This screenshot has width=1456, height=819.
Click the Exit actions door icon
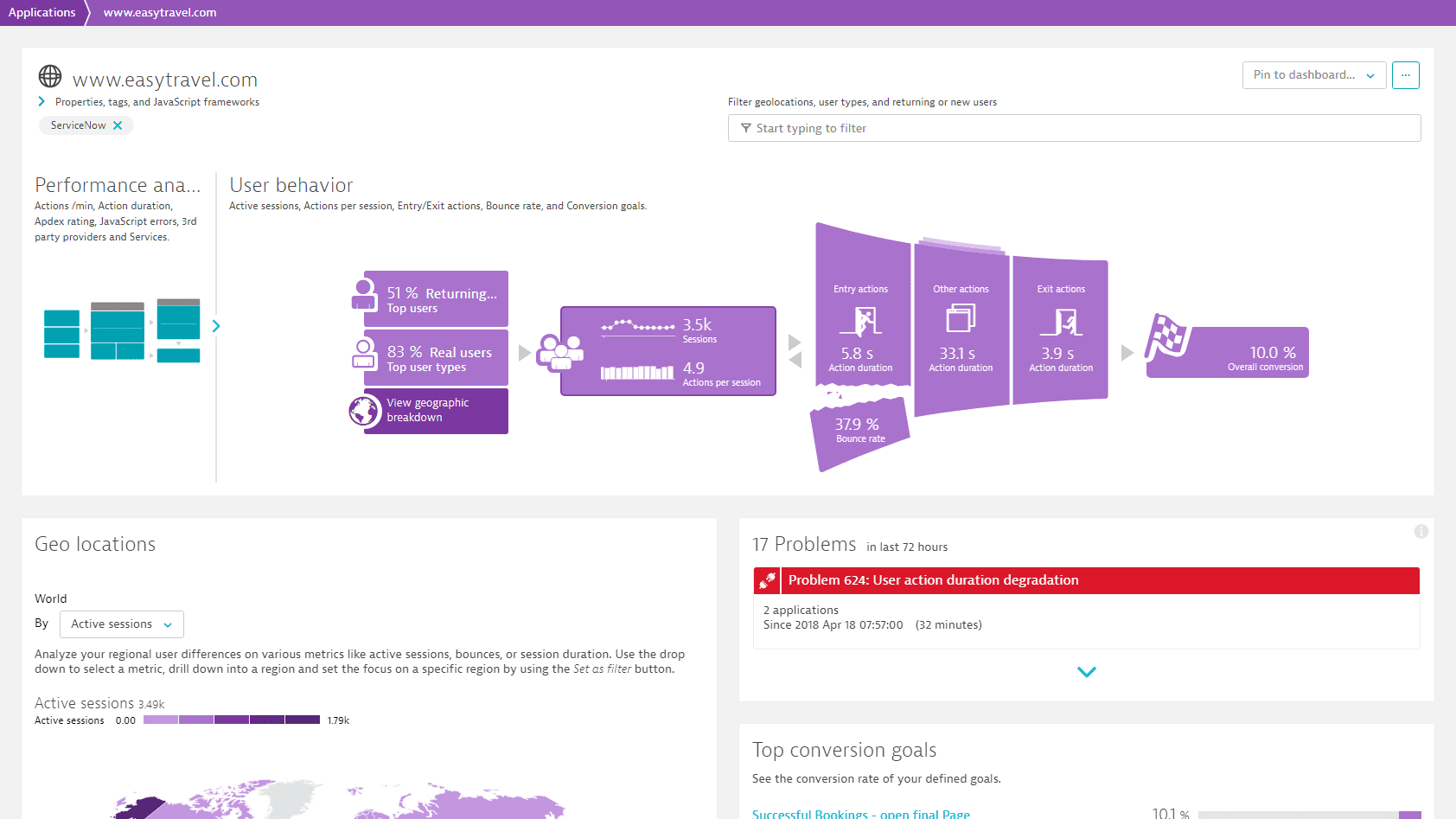1061,322
